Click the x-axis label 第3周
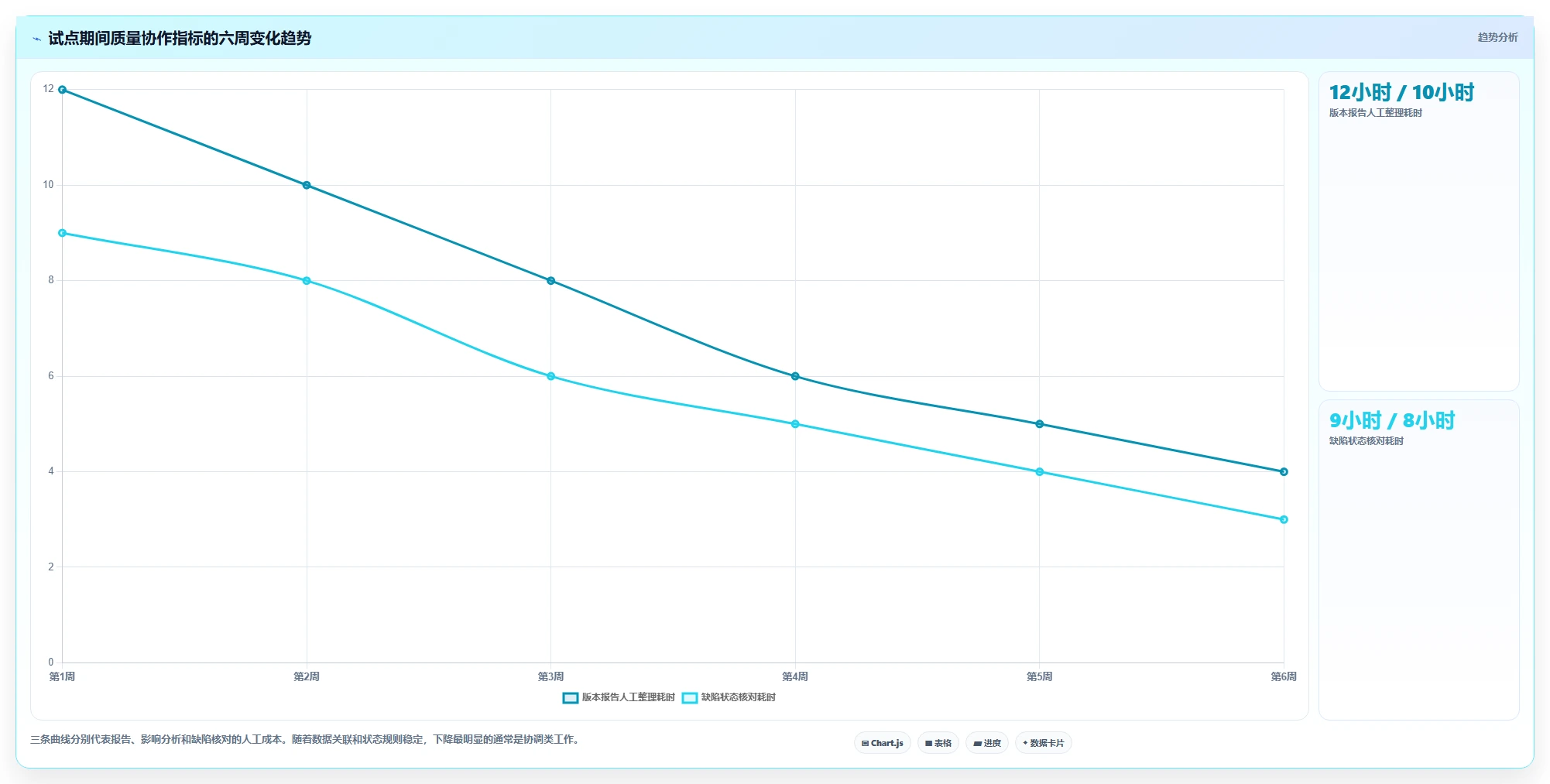Image resolution: width=1550 pixels, height=784 pixels. (551, 676)
